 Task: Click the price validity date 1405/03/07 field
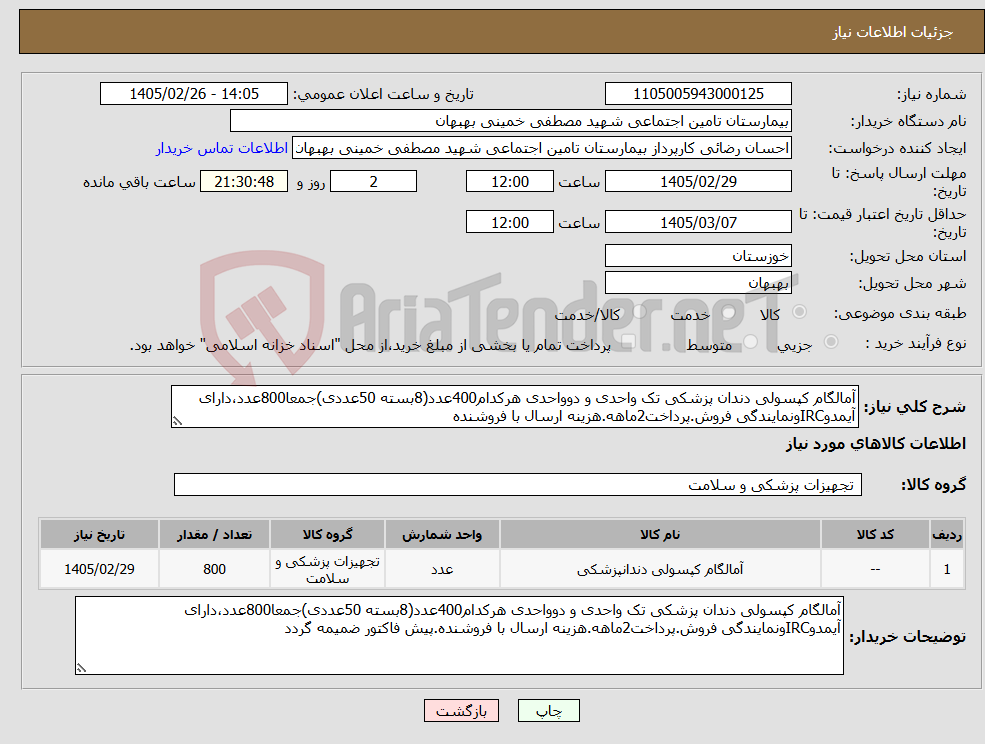click(698, 222)
